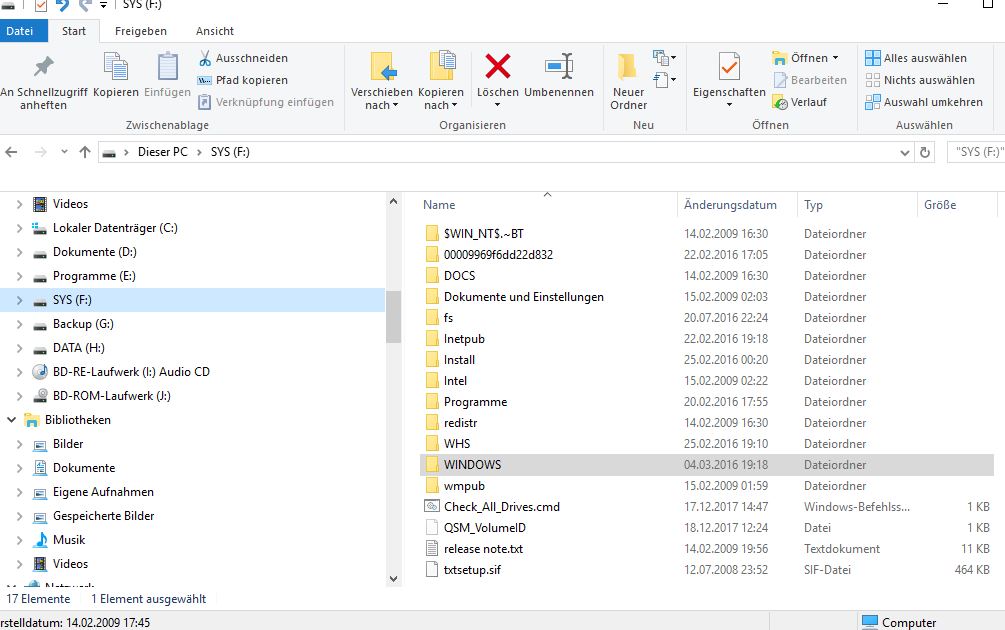This screenshot has height=630, width=1005.
Task: Click the Neuer Ordner icon
Action: [x=628, y=67]
